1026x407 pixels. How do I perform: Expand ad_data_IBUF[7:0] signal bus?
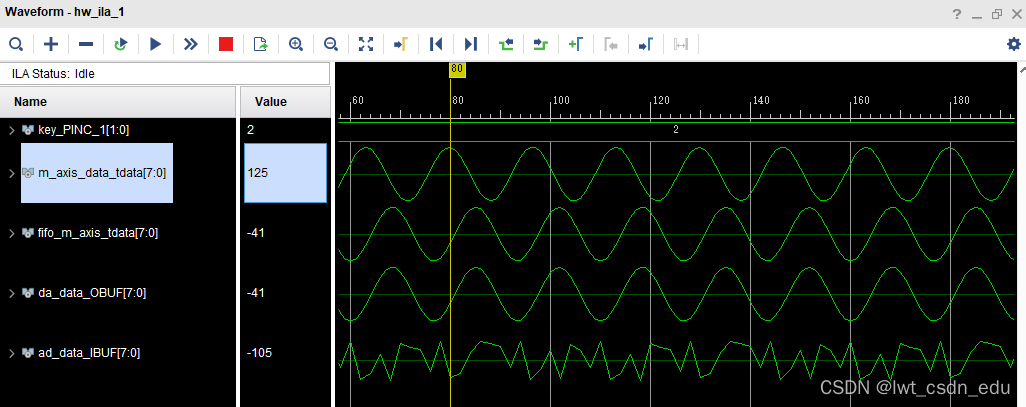point(11,353)
